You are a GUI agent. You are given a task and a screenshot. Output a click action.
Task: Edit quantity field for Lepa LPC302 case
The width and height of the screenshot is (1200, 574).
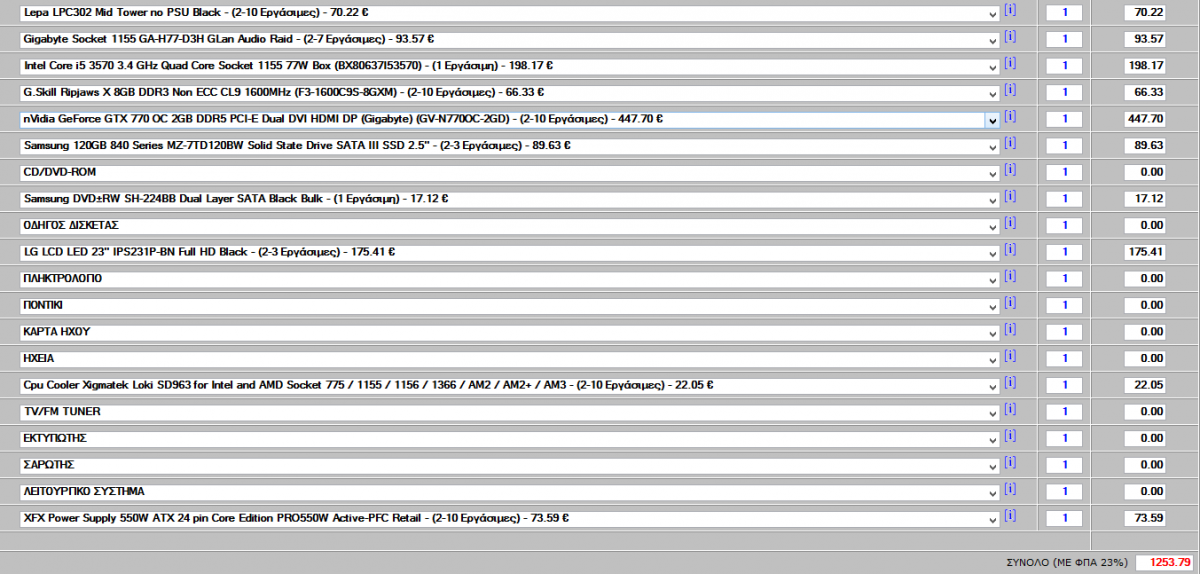pos(1064,13)
